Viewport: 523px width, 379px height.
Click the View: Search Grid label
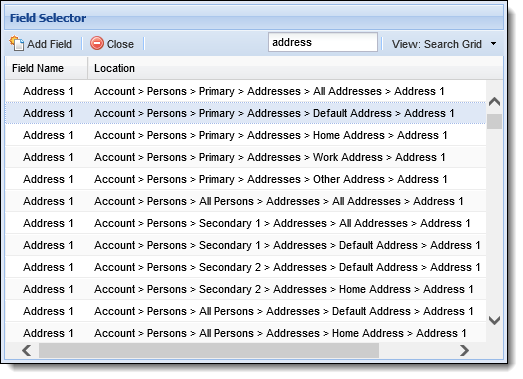[x=437, y=44]
